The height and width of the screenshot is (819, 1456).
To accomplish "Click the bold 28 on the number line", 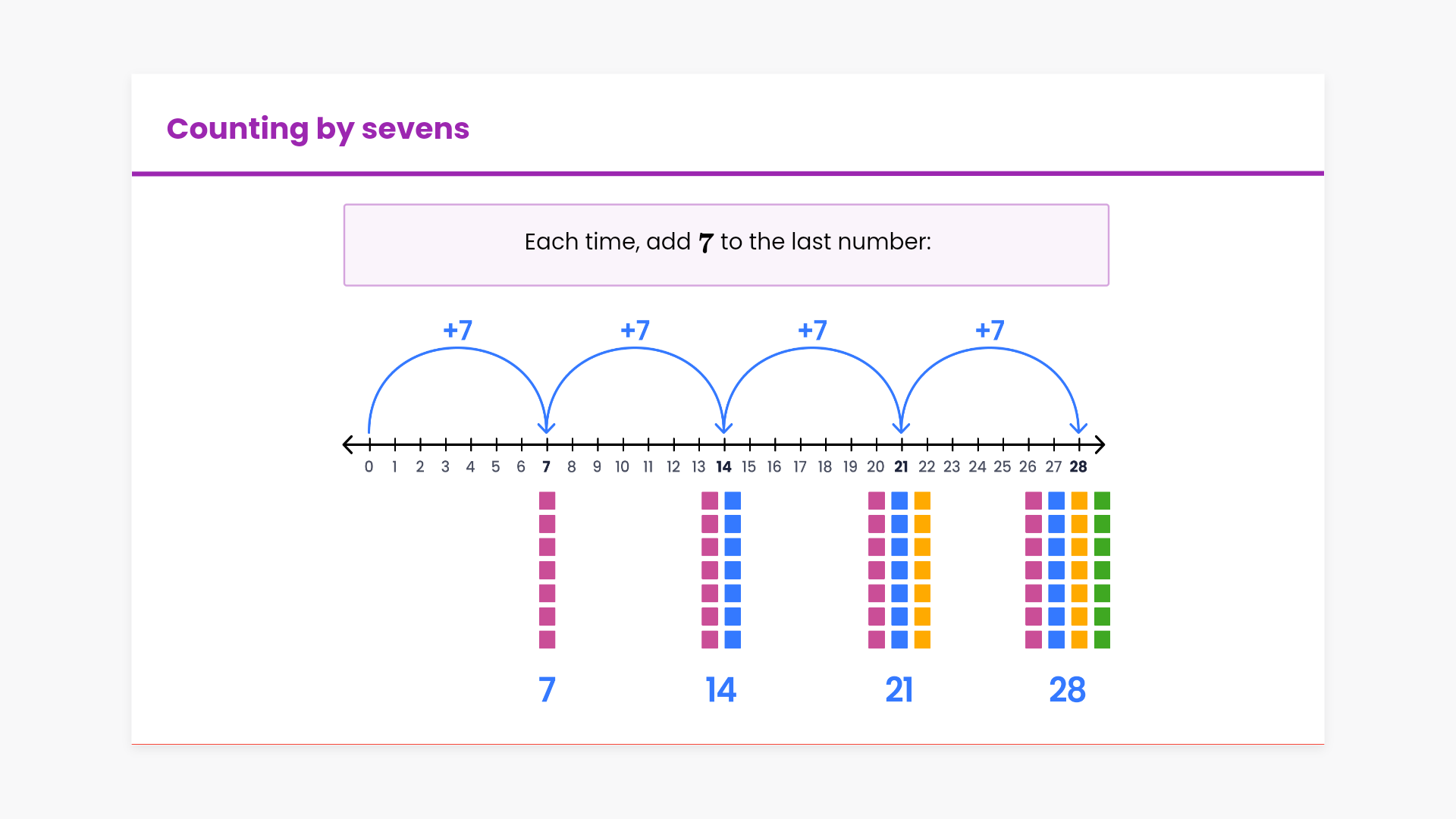I will (1078, 467).
